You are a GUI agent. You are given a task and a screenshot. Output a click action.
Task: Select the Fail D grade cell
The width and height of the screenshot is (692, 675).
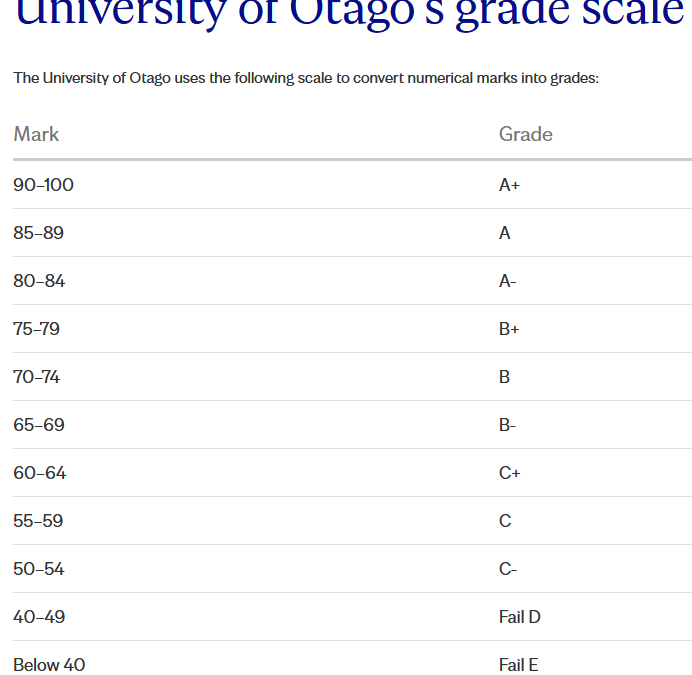tap(519, 617)
